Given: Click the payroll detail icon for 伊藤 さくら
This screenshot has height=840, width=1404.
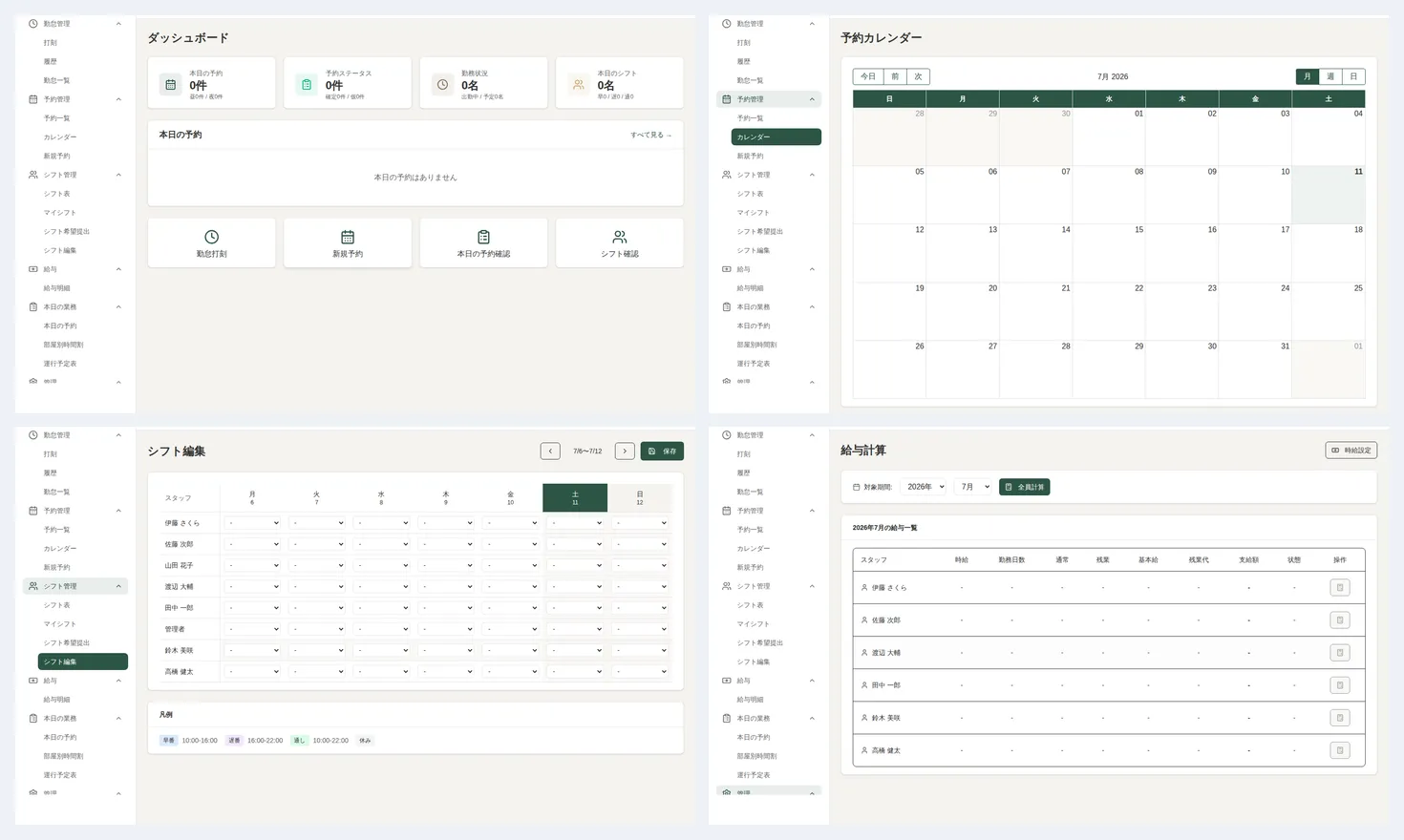Looking at the screenshot, I should coord(1340,588).
